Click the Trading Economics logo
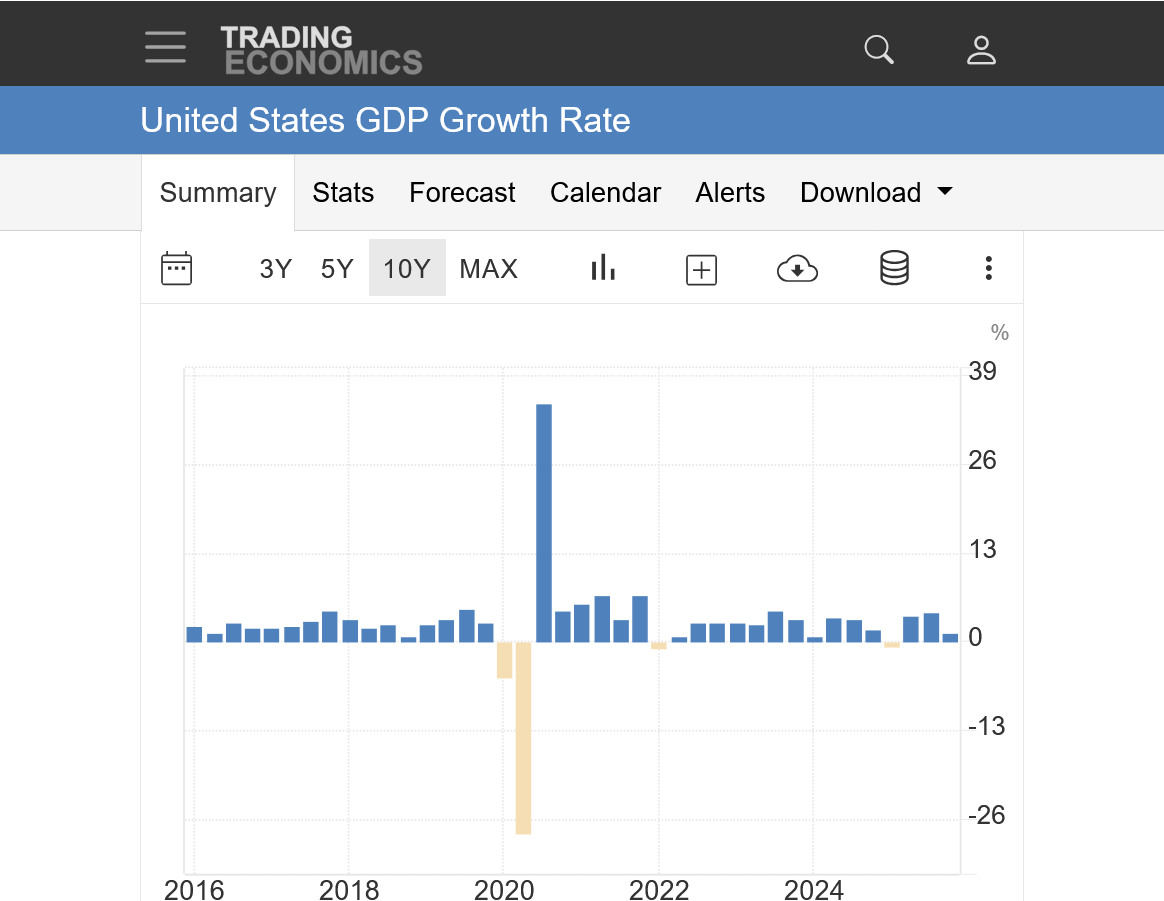This screenshot has width=1164, height=901. click(x=321, y=50)
